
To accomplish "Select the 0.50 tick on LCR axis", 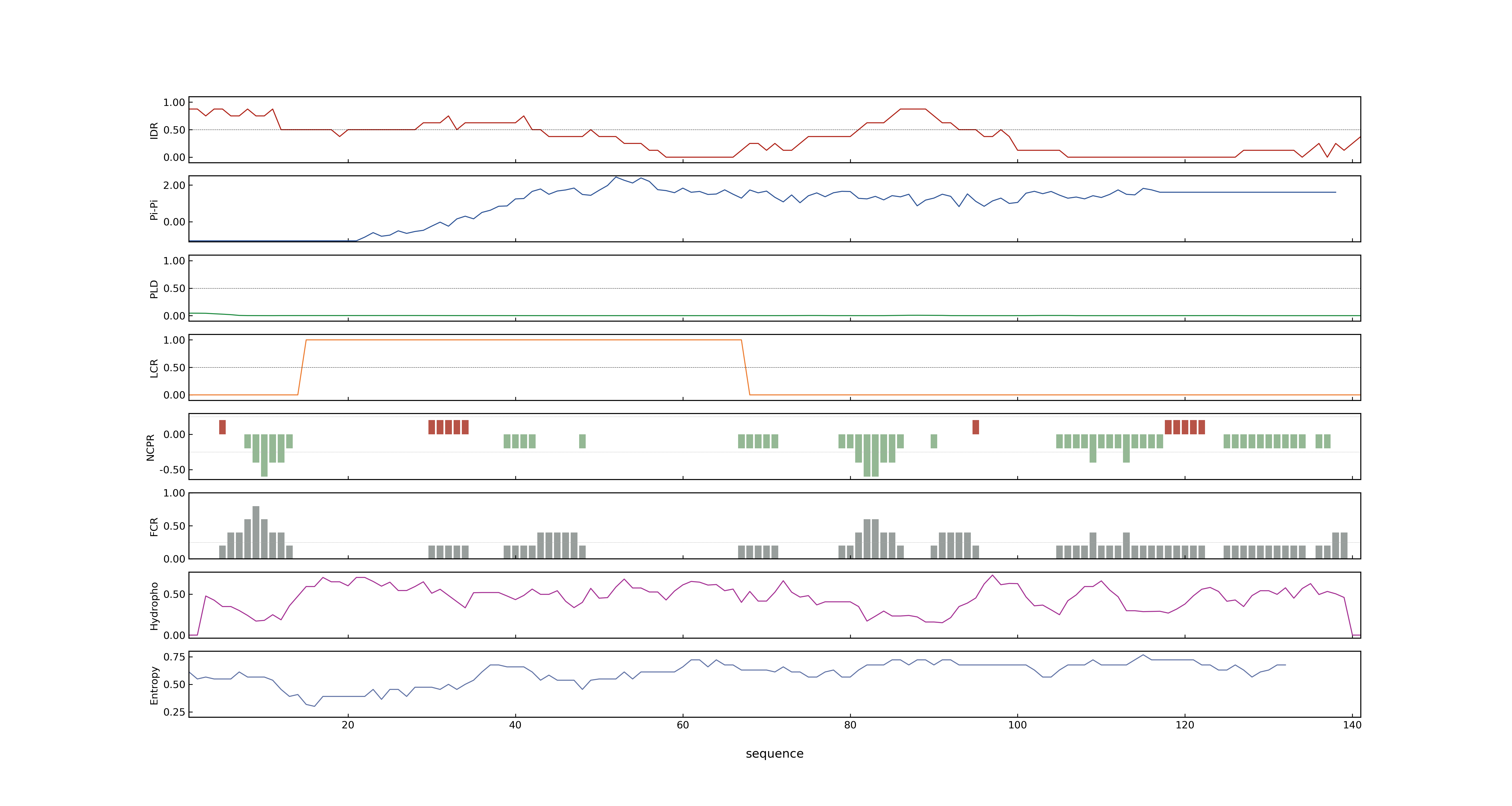I will pos(174,368).
